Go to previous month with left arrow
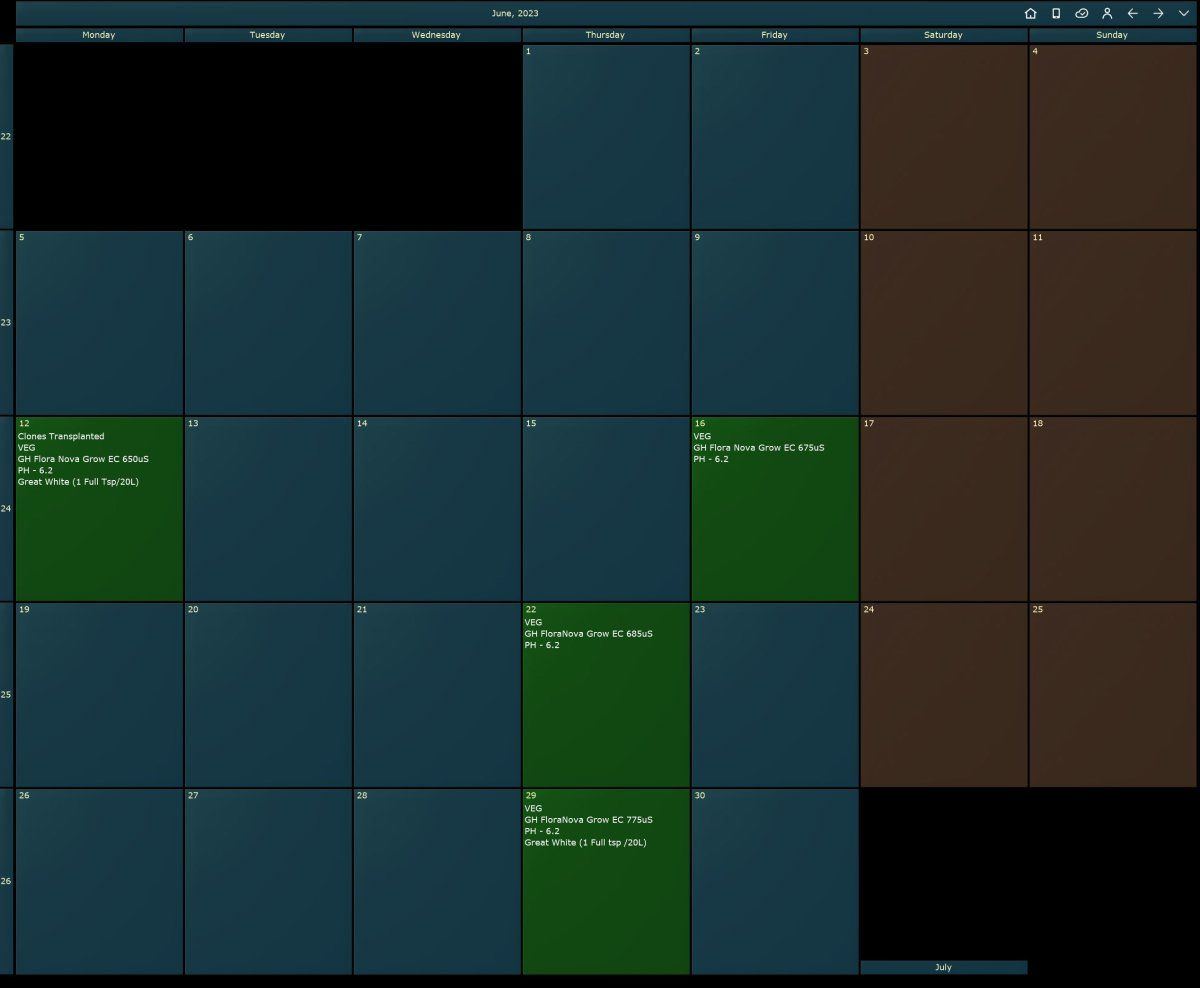The image size is (1200, 988). point(1133,13)
